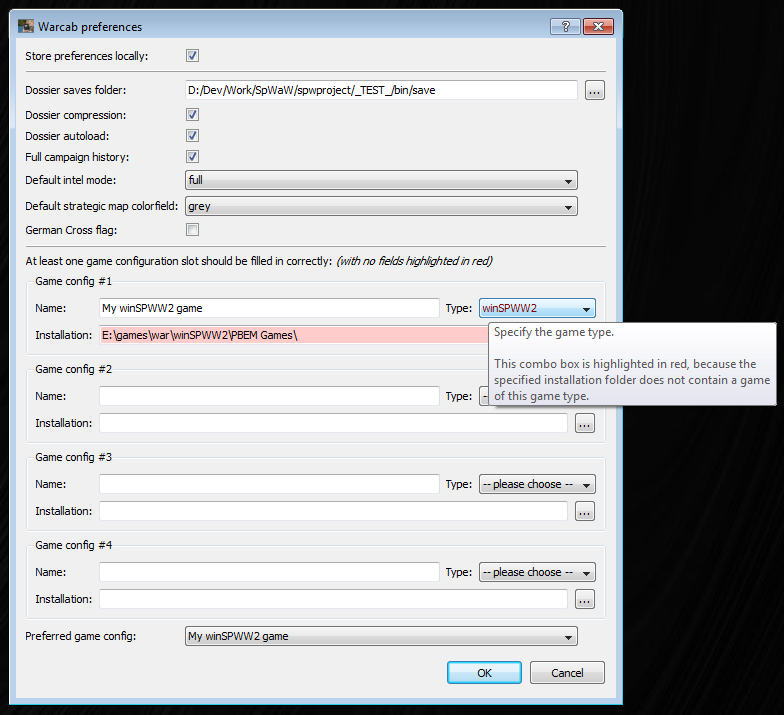Click the browse button for Dossier saves folder

594,91
